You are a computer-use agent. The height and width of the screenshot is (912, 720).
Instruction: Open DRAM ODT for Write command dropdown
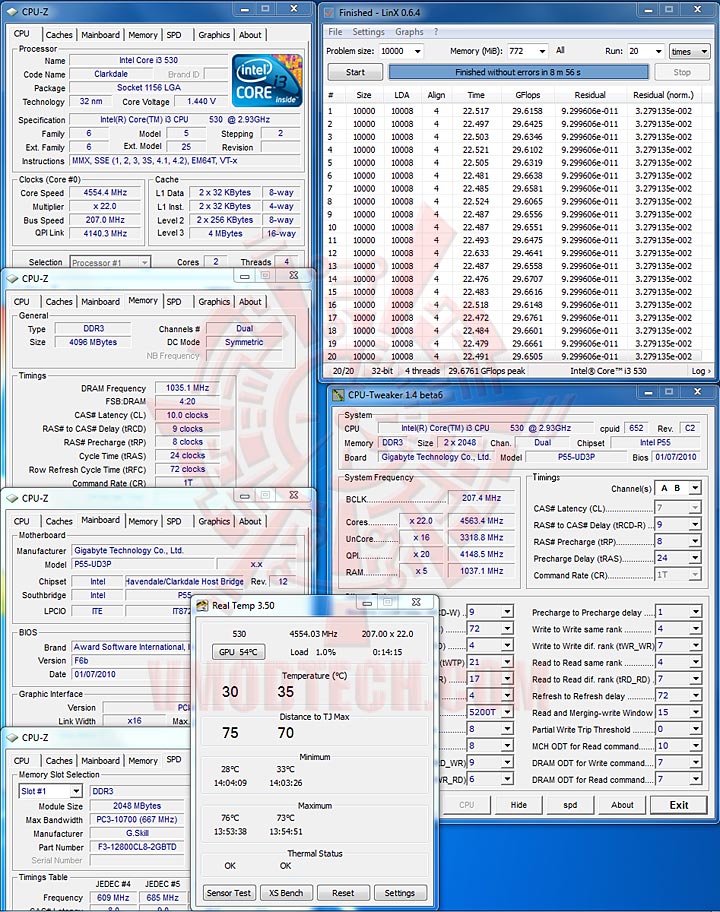pos(696,763)
